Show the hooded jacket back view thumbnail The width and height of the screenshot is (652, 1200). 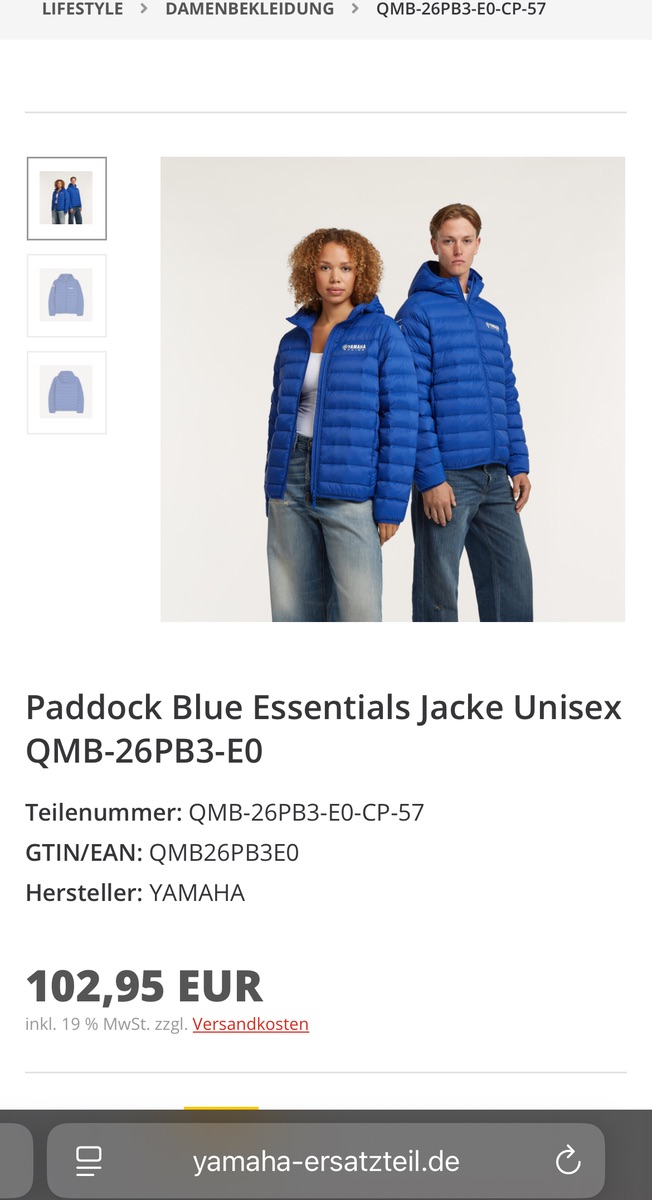[x=67, y=392]
